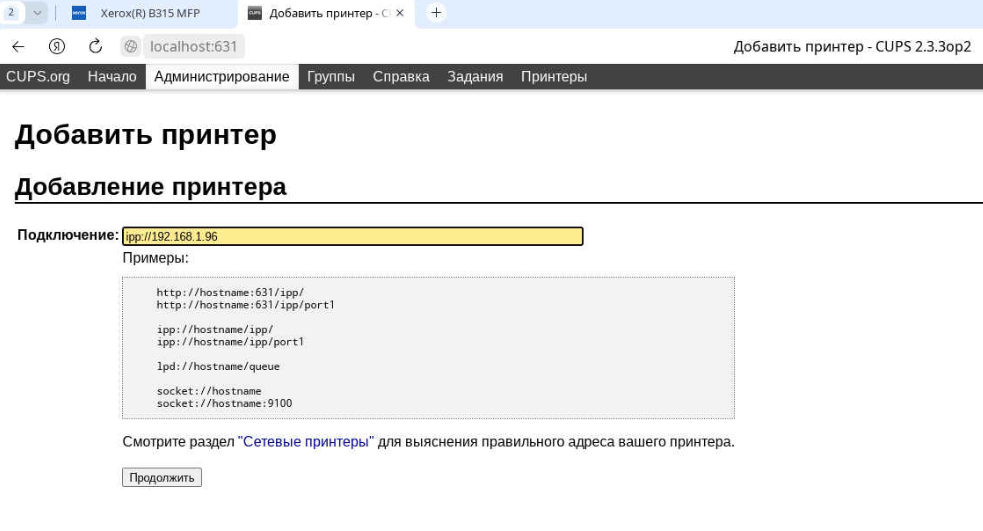The width and height of the screenshot is (983, 531).
Task: Open the CUPS.org menu item
Action: tap(38, 76)
